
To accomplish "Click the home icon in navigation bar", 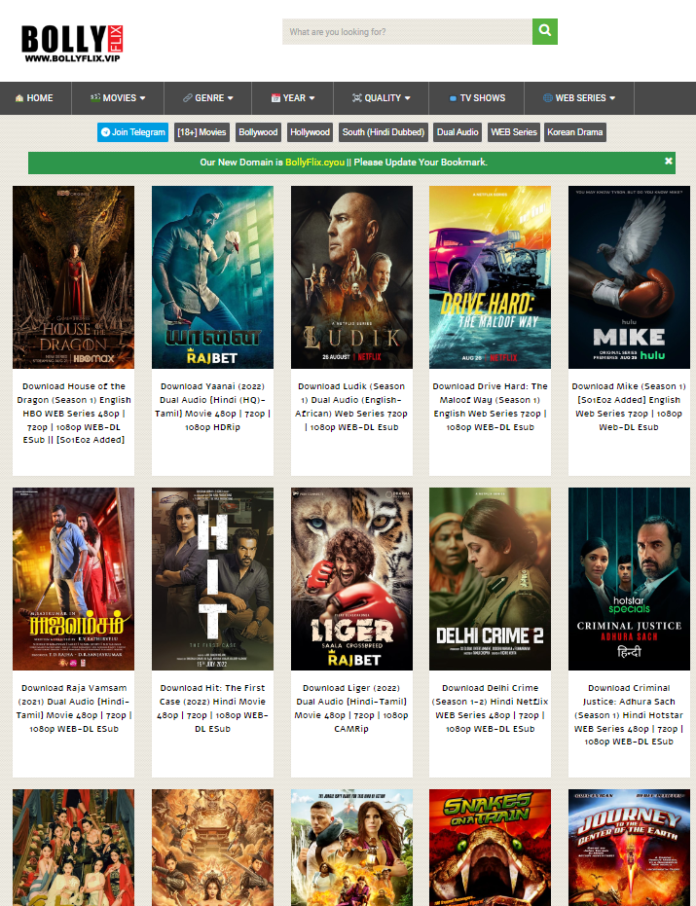I will tap(20, 98).
